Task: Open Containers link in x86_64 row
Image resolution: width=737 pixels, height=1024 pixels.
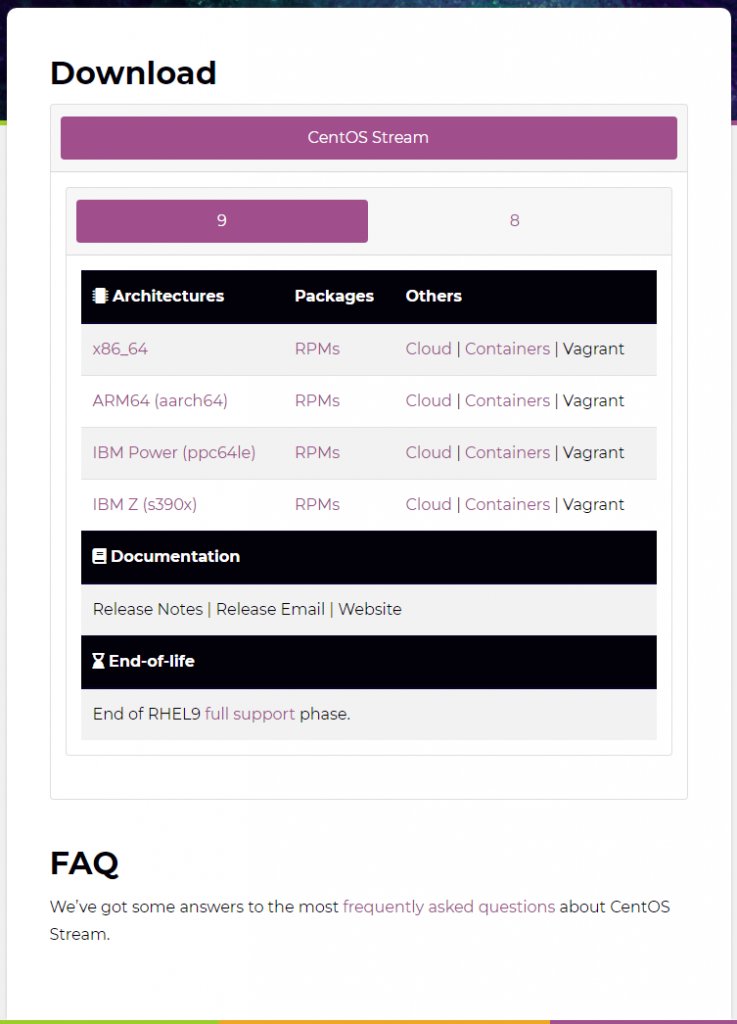Action: pyautogui.click(x=507, y=349)
